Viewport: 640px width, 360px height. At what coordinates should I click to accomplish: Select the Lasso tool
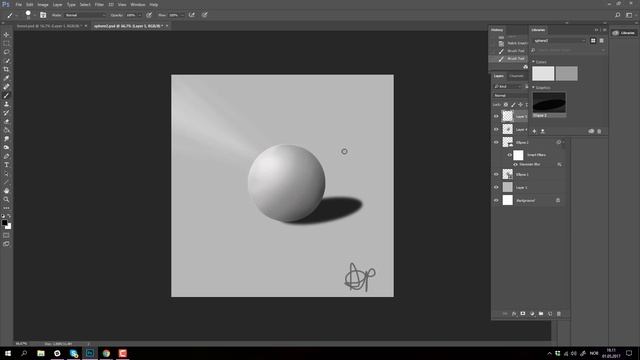(x=6, y=52)
